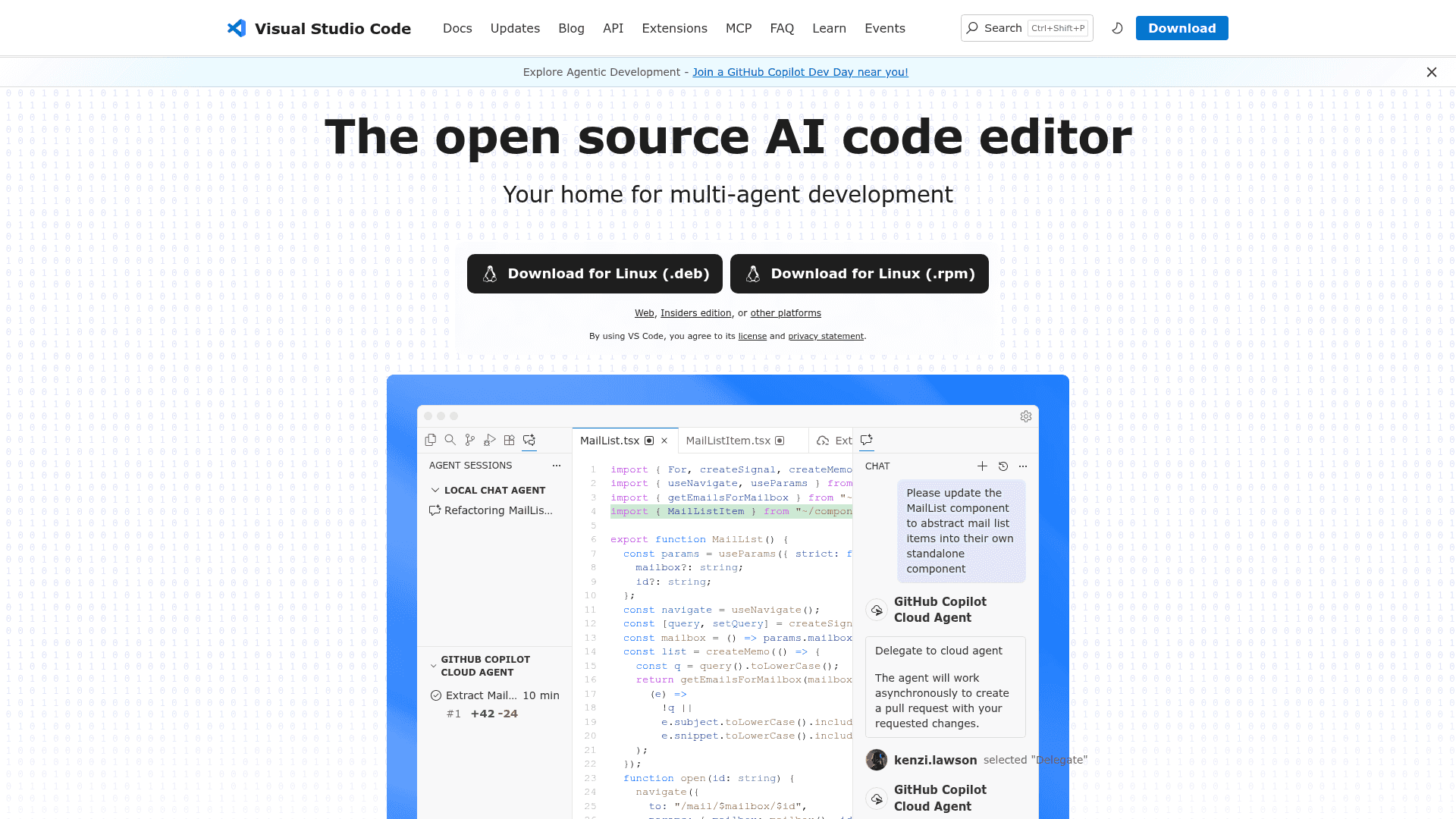
Task: Open the other platforms link
Action: click(786, 313)
